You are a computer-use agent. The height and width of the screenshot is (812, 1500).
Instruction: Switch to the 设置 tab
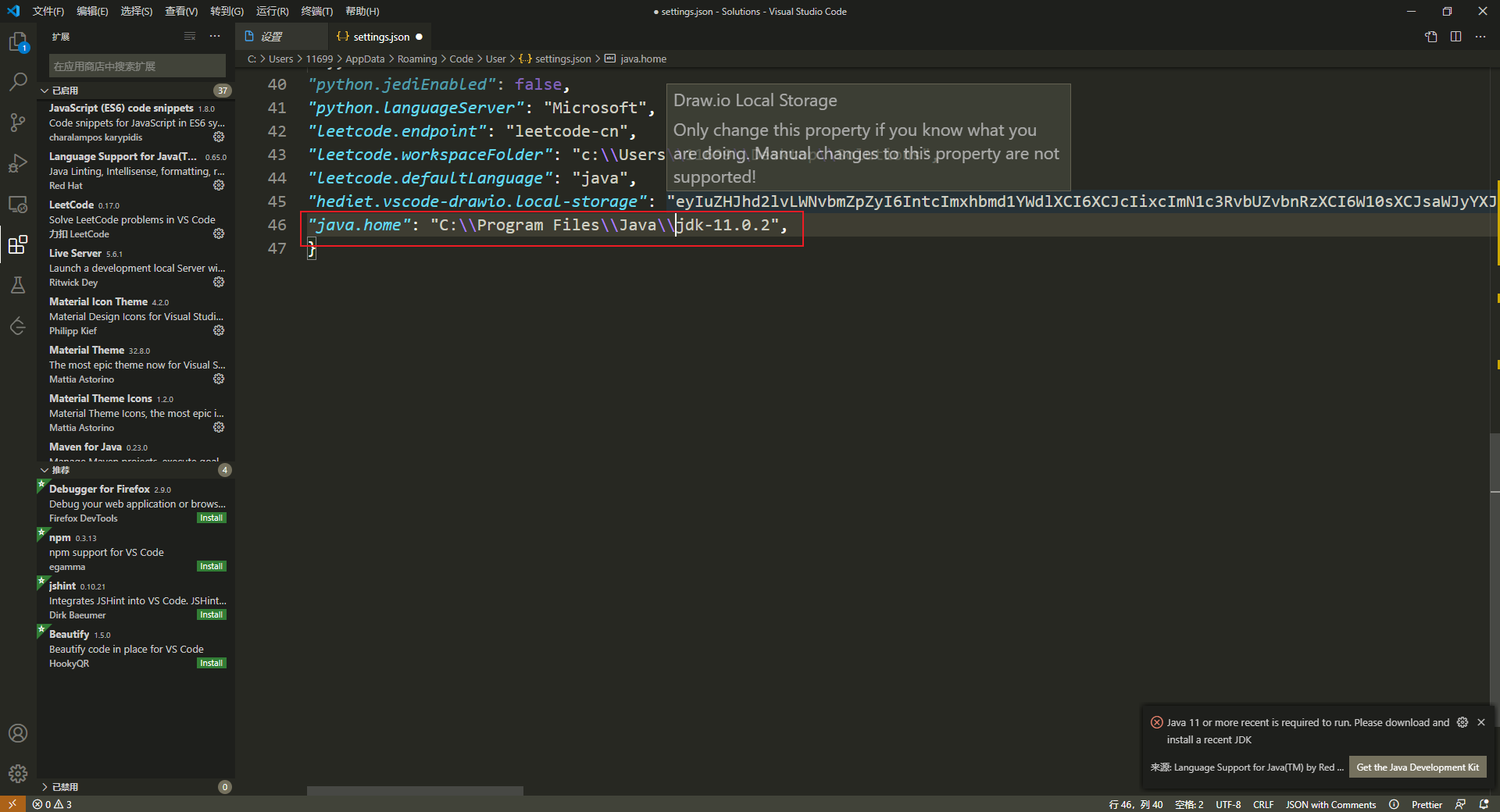[x=282, y=37]
